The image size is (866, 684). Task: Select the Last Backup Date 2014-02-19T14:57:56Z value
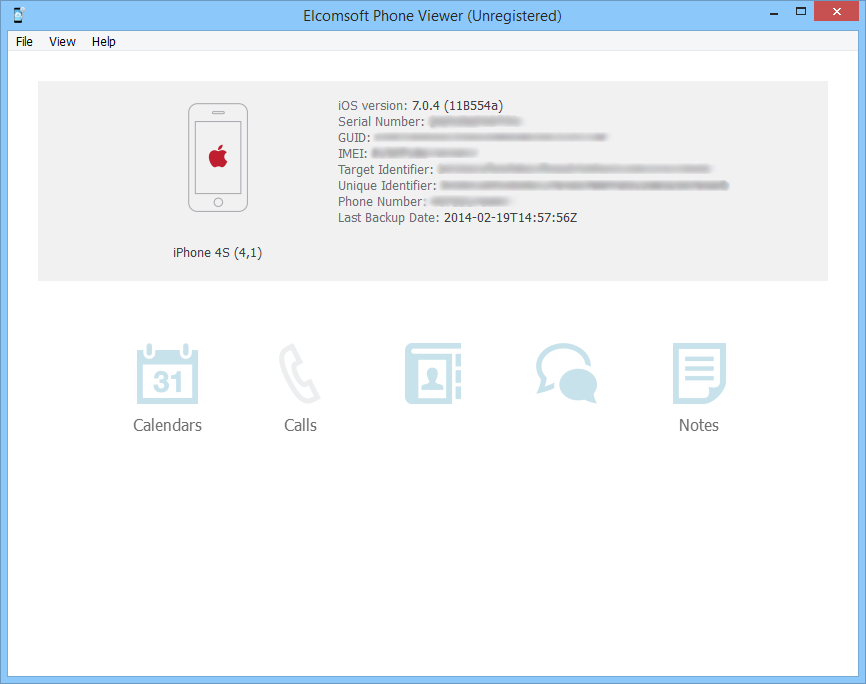coord(510,218)
